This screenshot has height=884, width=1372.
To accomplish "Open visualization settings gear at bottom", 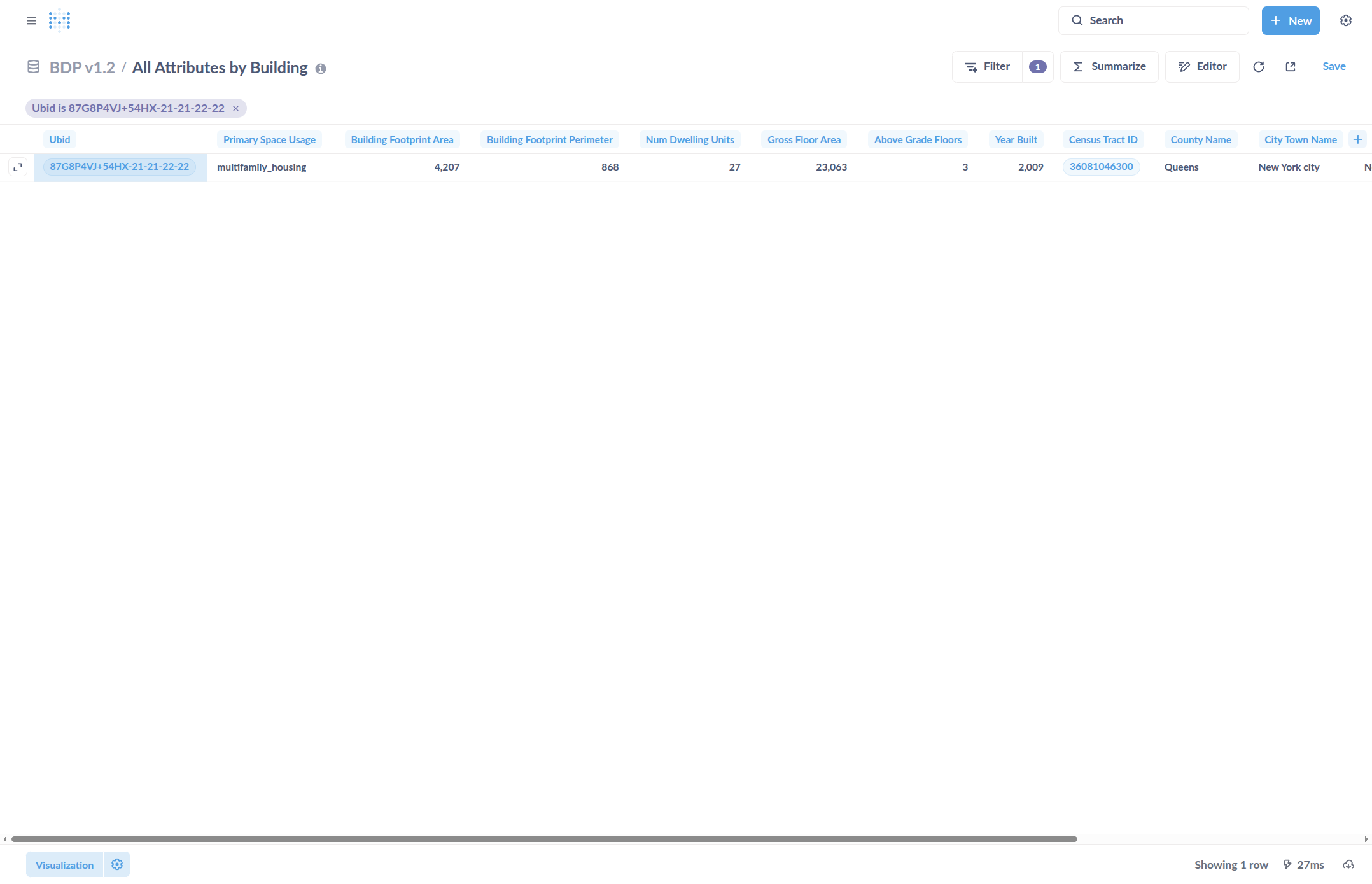I will pos(117,864).
